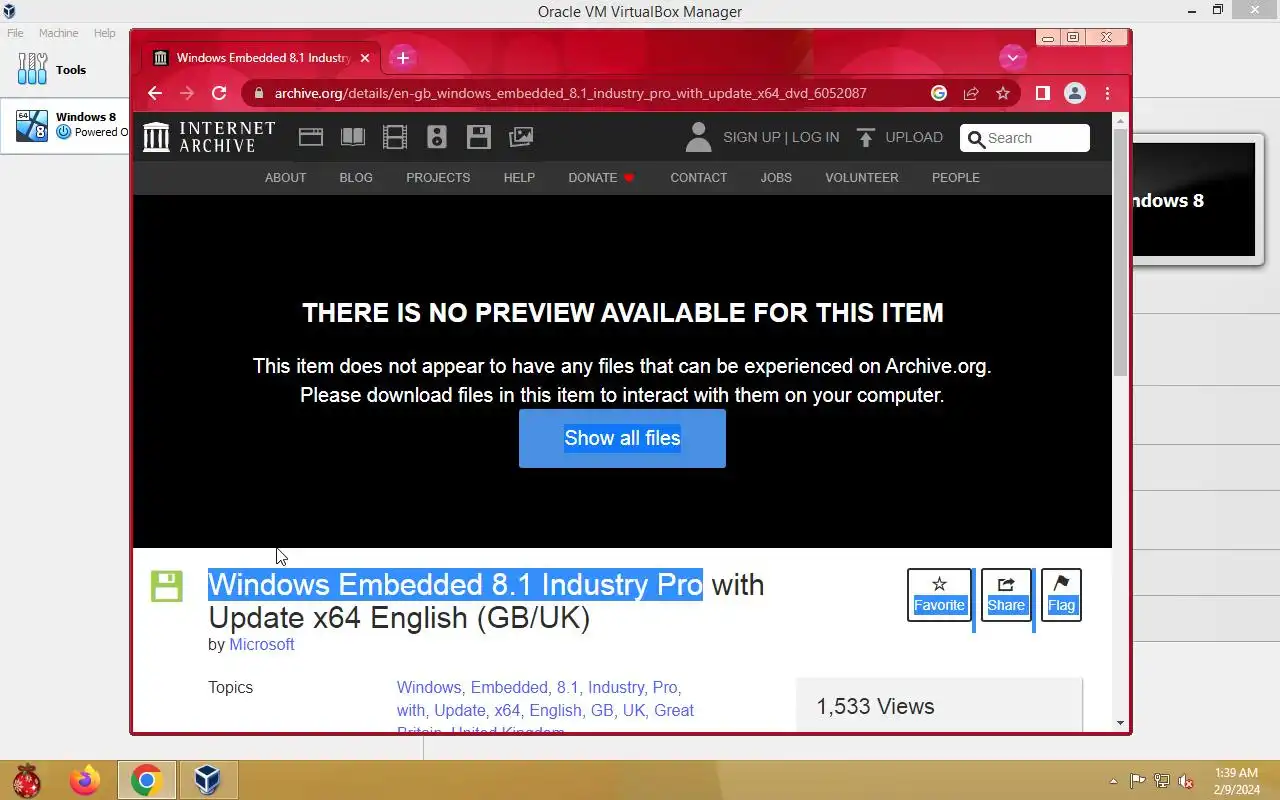The image size is (1280, 800).
Task: Click the Internet Archive Search field
Action: coord(1025,138)
